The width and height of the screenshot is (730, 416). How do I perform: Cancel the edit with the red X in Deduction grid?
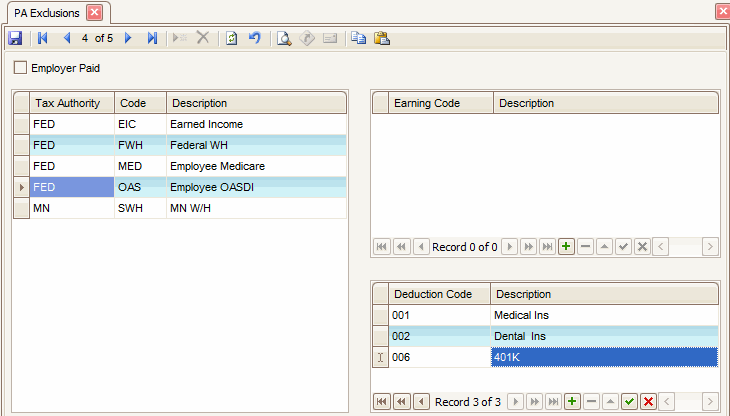tap(648, 401)
